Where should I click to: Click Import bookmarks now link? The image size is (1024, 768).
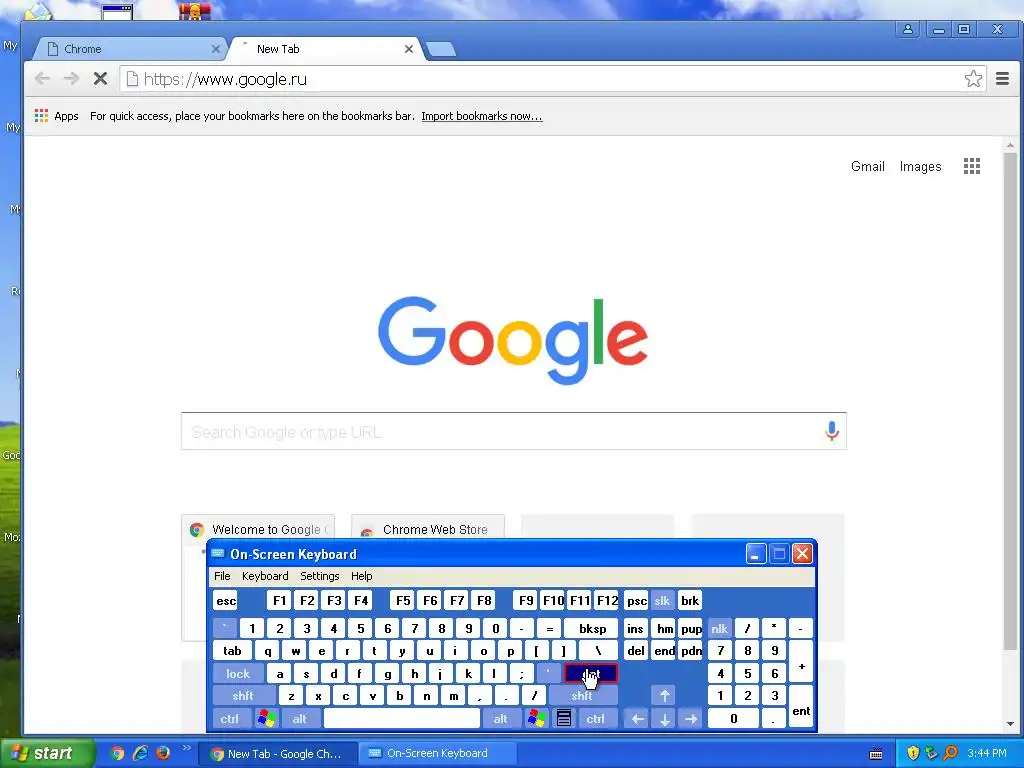[482, 116]
